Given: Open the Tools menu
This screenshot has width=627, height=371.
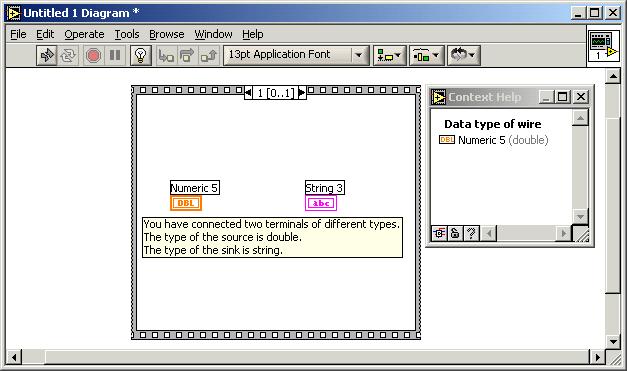Looking at the screenshot, I should (127, 34).
